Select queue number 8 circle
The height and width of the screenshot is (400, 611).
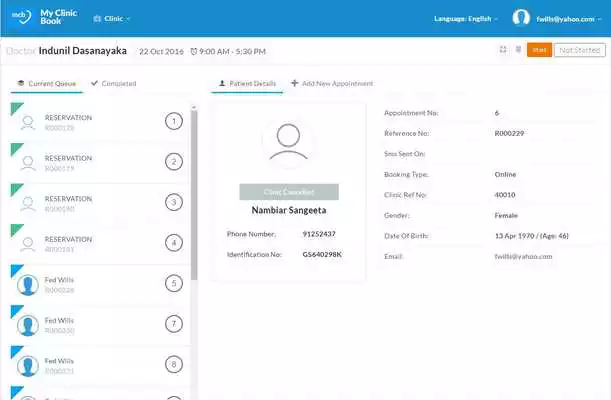pos(174,364)
